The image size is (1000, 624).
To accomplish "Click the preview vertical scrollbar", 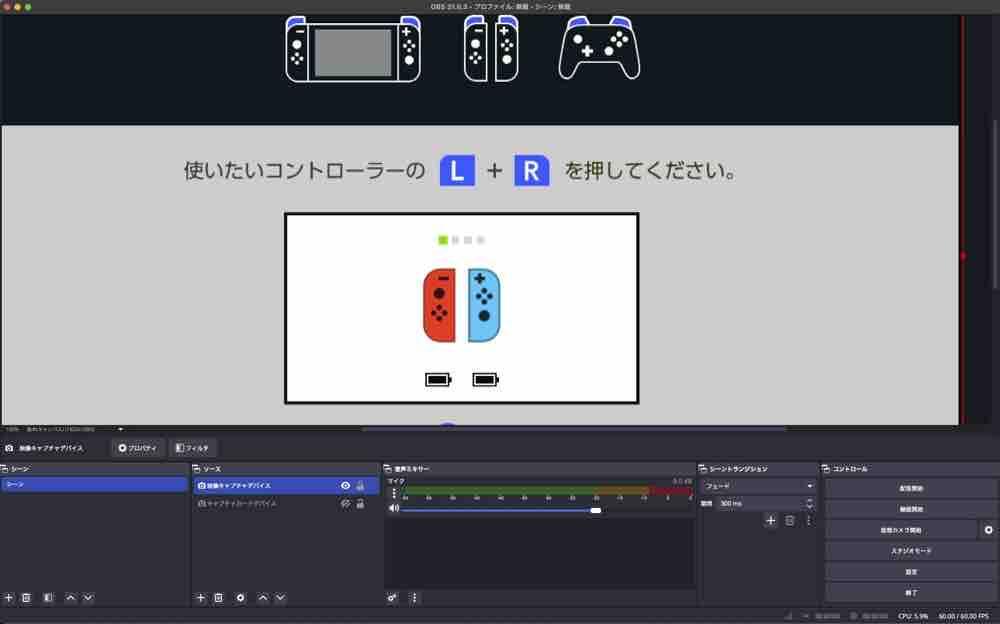I will pos(996,204).
